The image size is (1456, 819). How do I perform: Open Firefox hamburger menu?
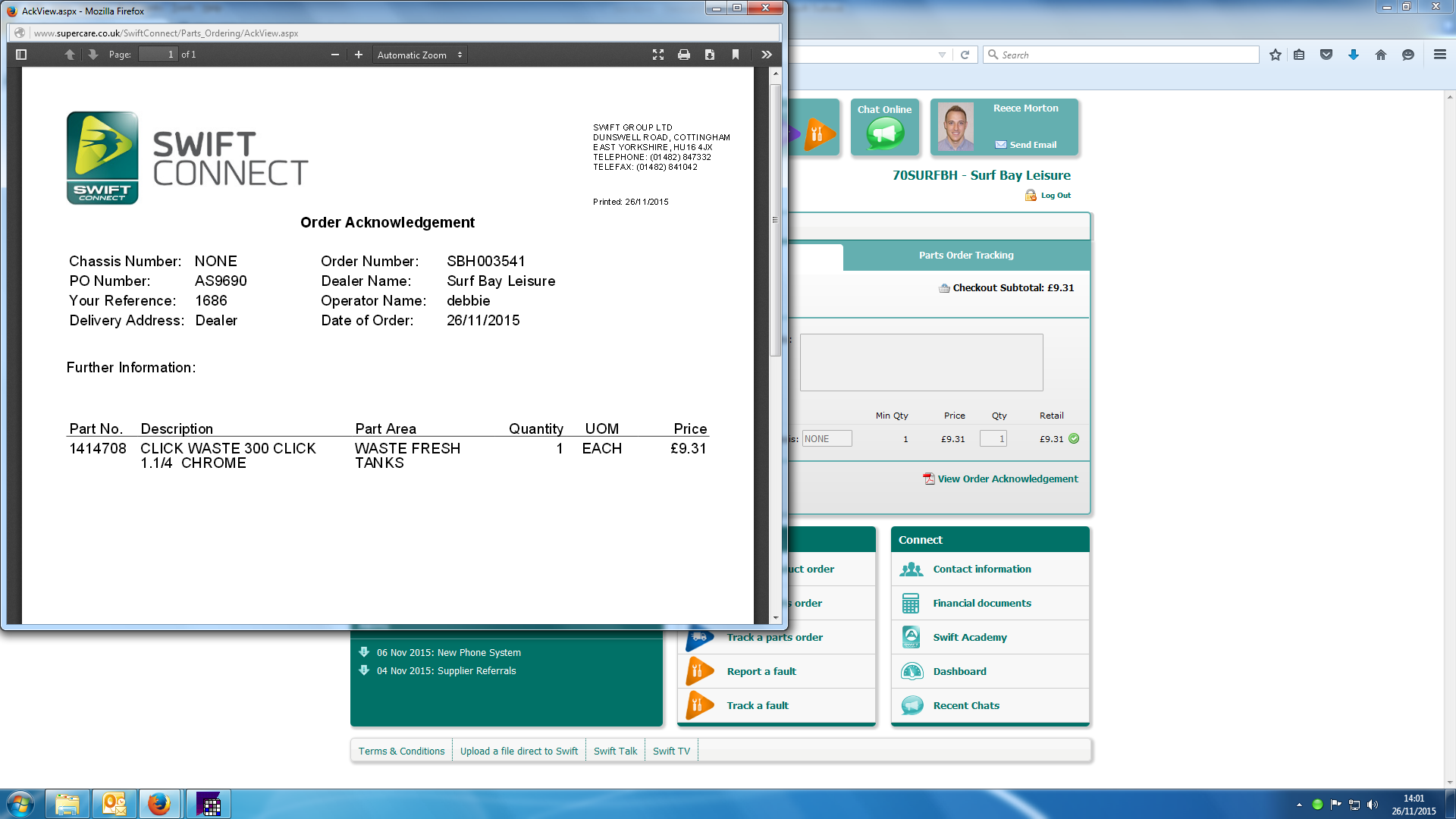tap(1439, 55)
